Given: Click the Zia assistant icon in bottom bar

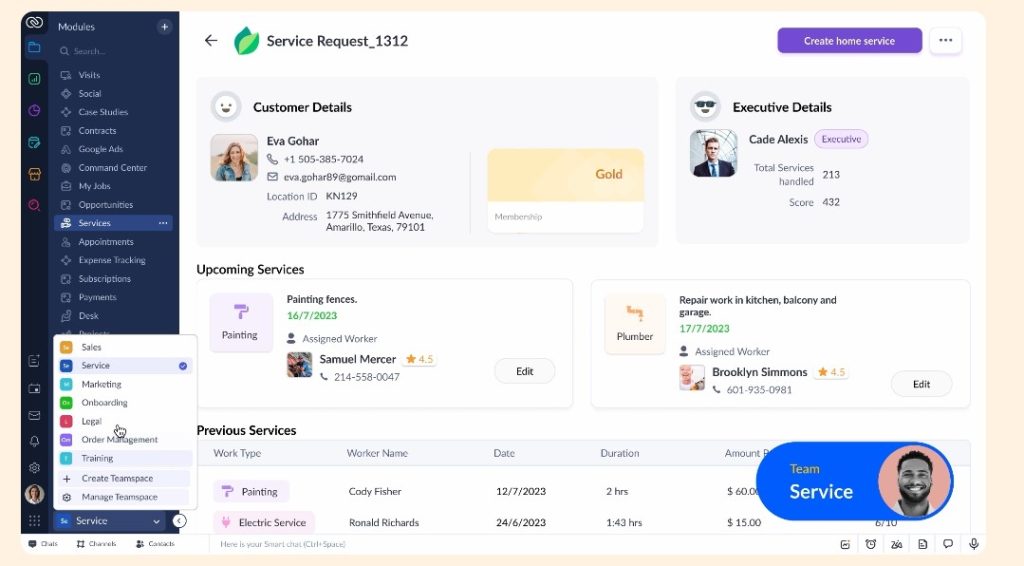Looking at the screenshot, I should tap(896, 544).
